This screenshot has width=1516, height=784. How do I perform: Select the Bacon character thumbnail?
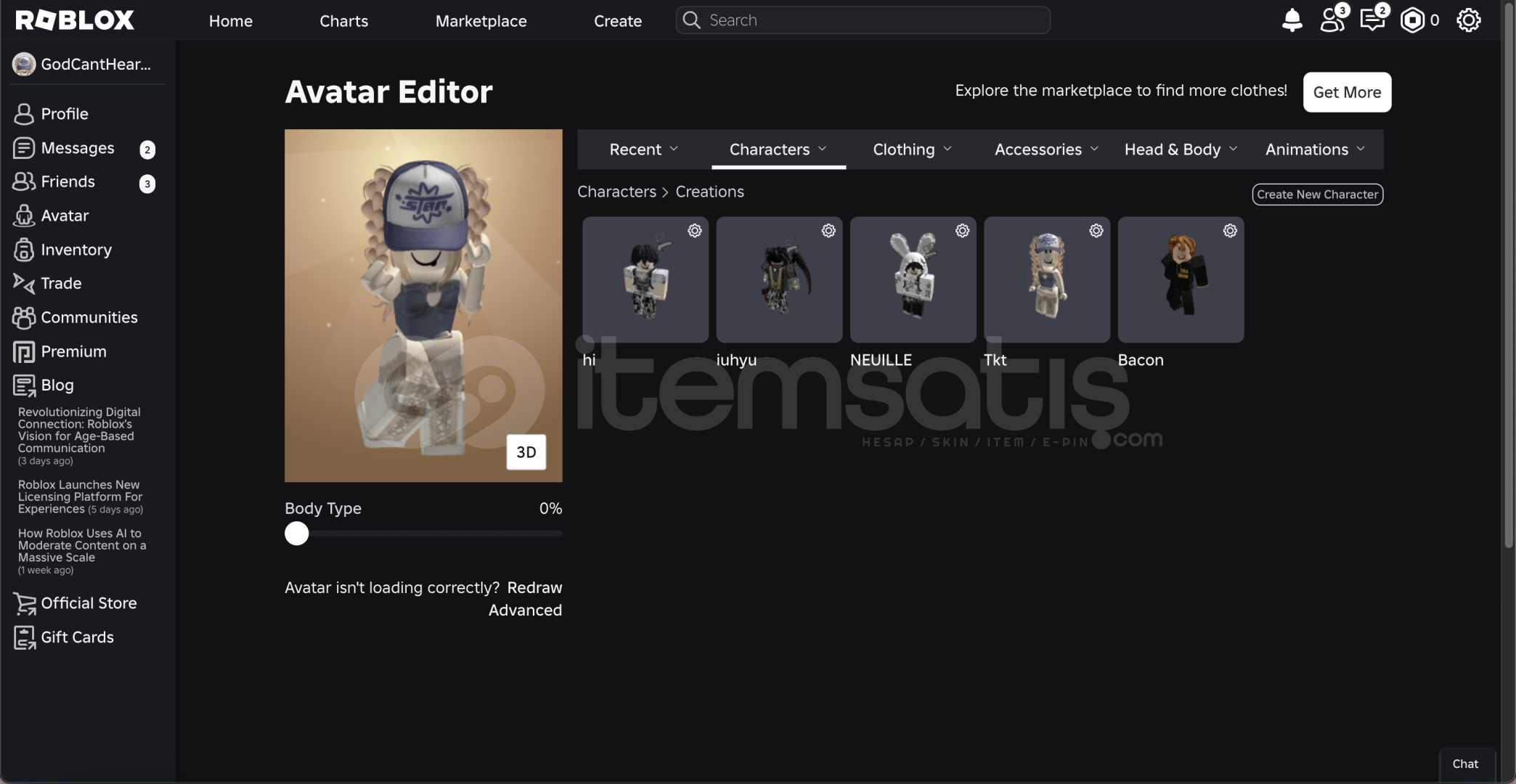(1181, 279)
